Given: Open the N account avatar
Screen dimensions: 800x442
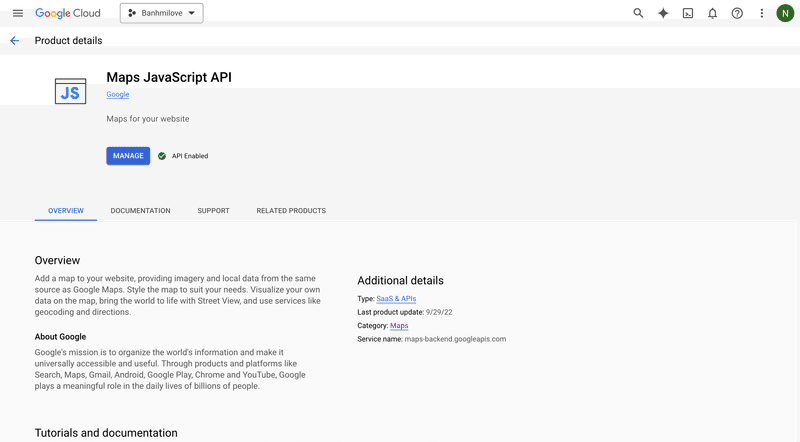Looking at the screenshot, I should click(x=785, y=13).
